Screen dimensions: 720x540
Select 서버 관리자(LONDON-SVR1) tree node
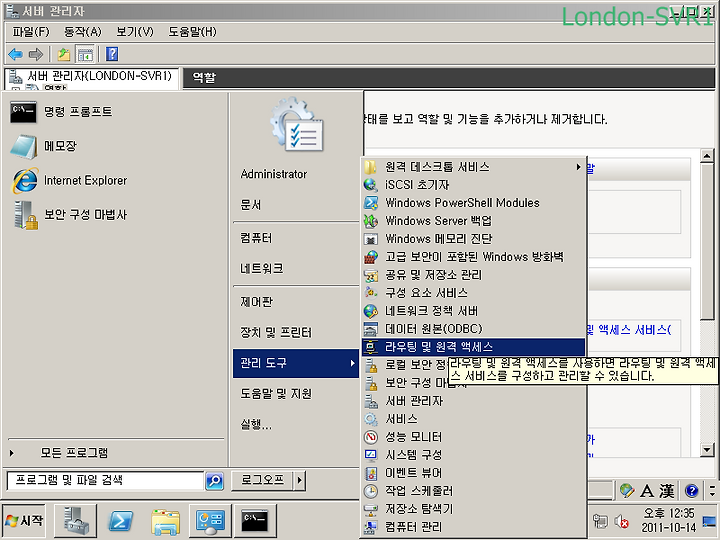pos(99,76)
